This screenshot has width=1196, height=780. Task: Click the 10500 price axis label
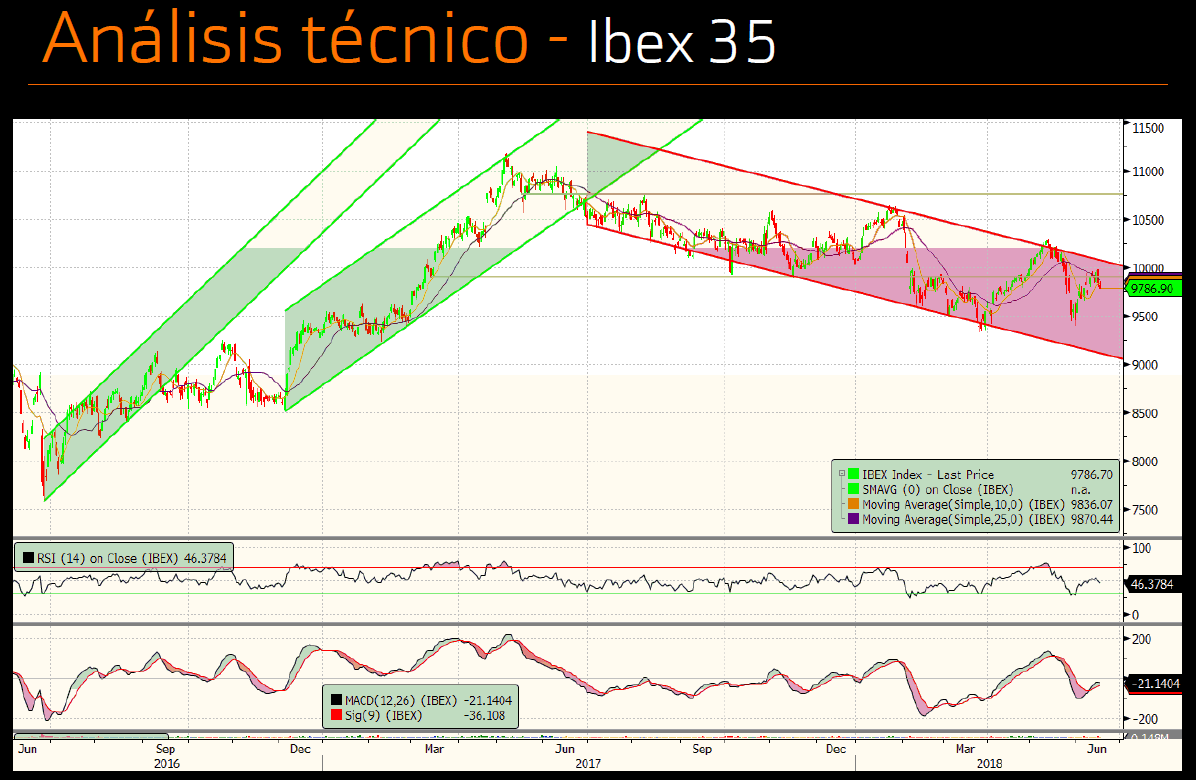[x=1148, y=220]
